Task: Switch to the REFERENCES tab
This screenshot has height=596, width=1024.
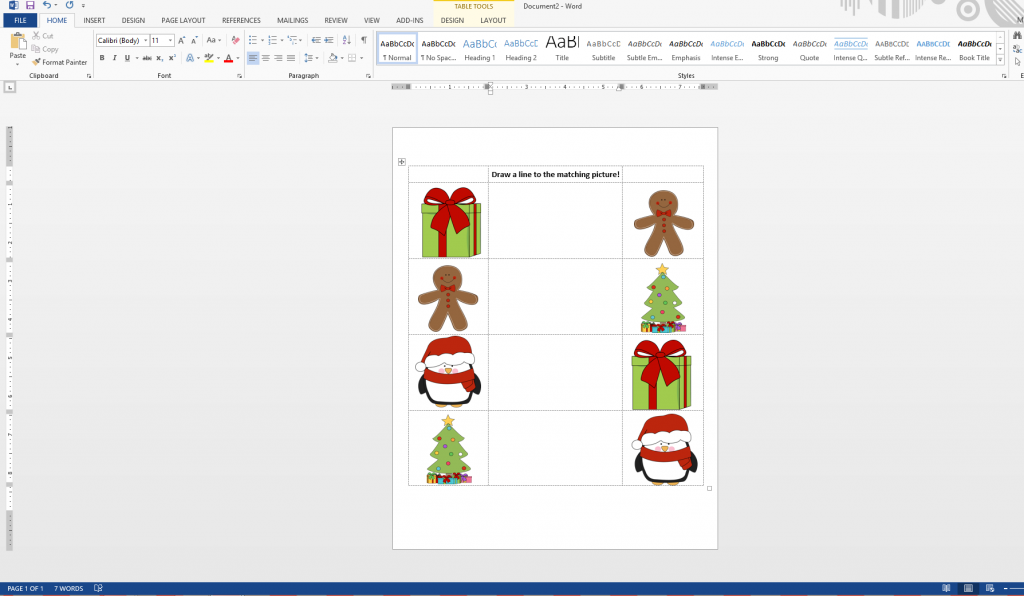Action: point(241,20)
